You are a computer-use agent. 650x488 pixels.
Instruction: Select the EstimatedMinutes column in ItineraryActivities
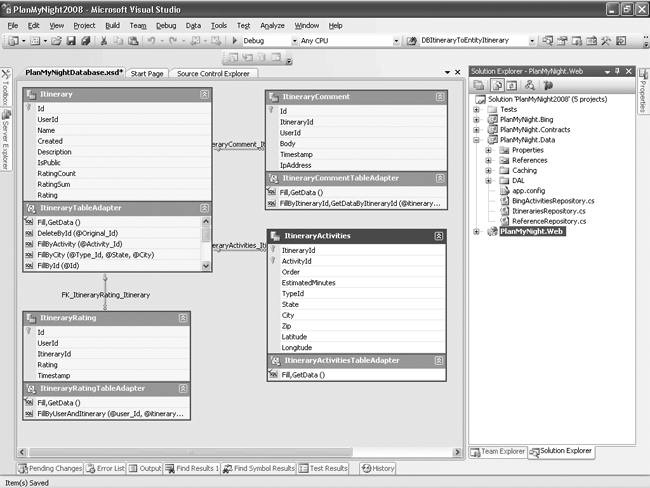[357, 283]
